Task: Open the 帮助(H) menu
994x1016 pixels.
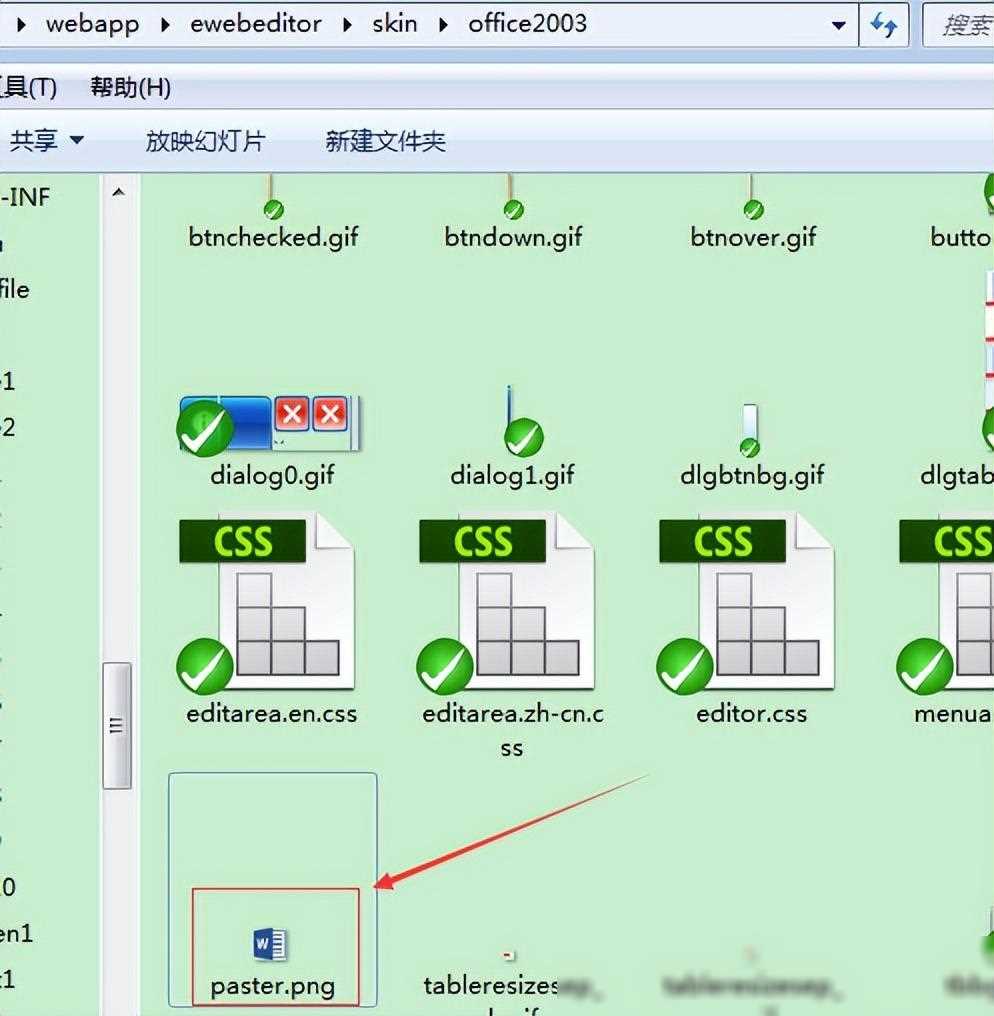Action: coord(130,88)
